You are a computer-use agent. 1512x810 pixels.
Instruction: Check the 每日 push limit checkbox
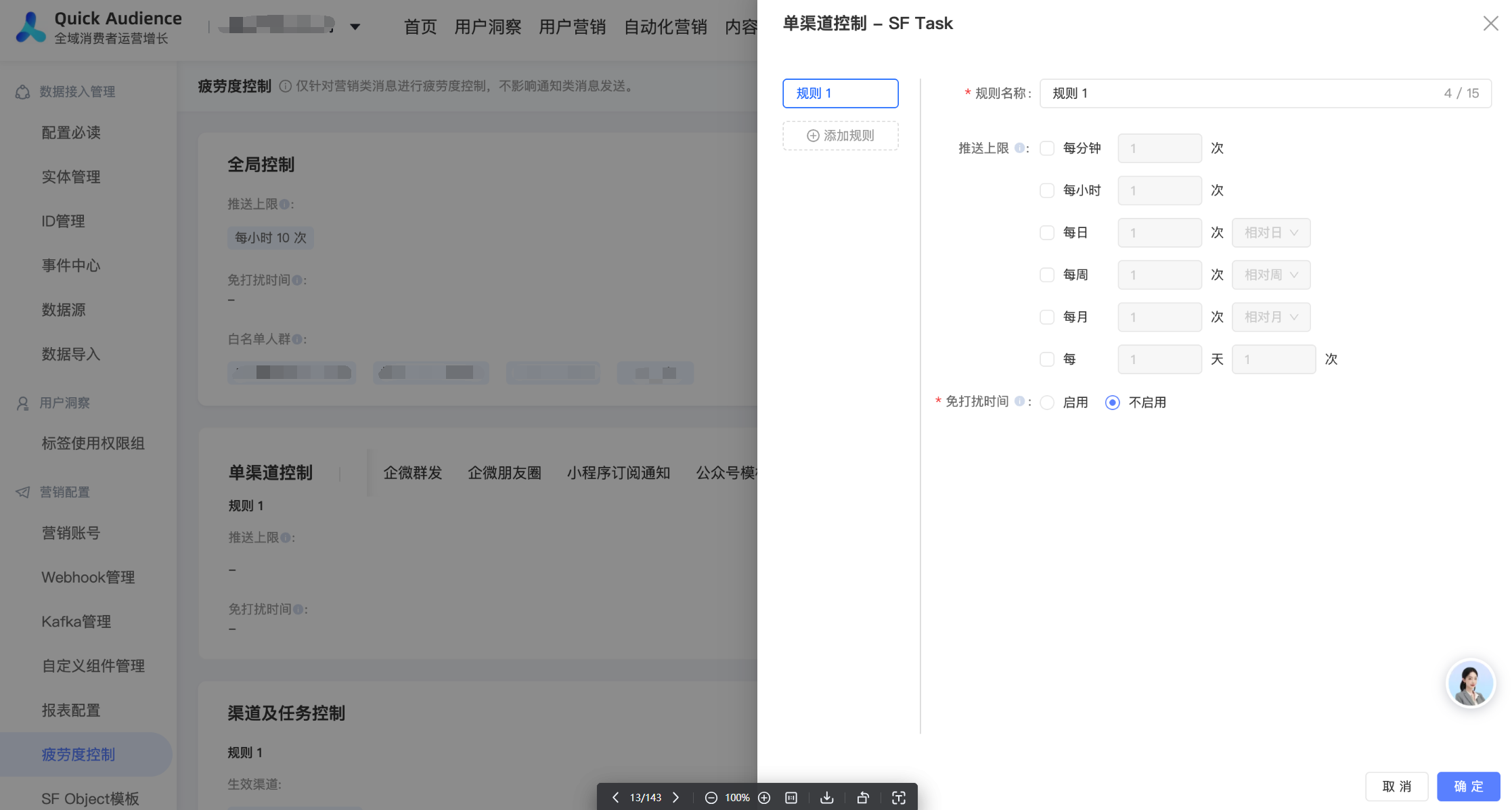pos(1047,233)
